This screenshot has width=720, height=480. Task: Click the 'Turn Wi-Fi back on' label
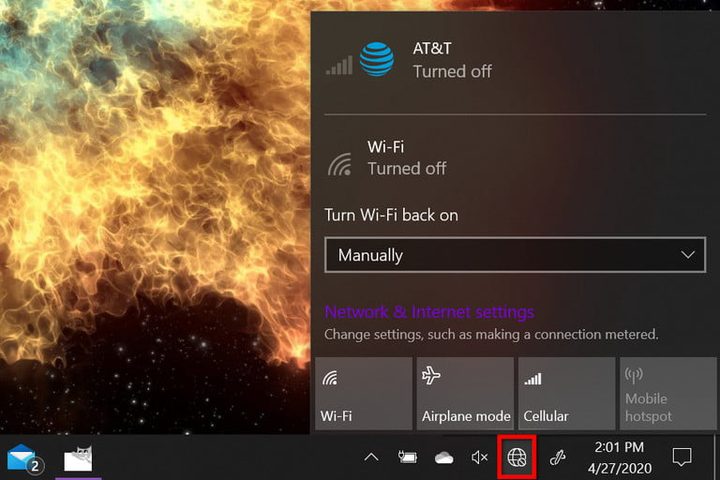(x=391, y=215)
